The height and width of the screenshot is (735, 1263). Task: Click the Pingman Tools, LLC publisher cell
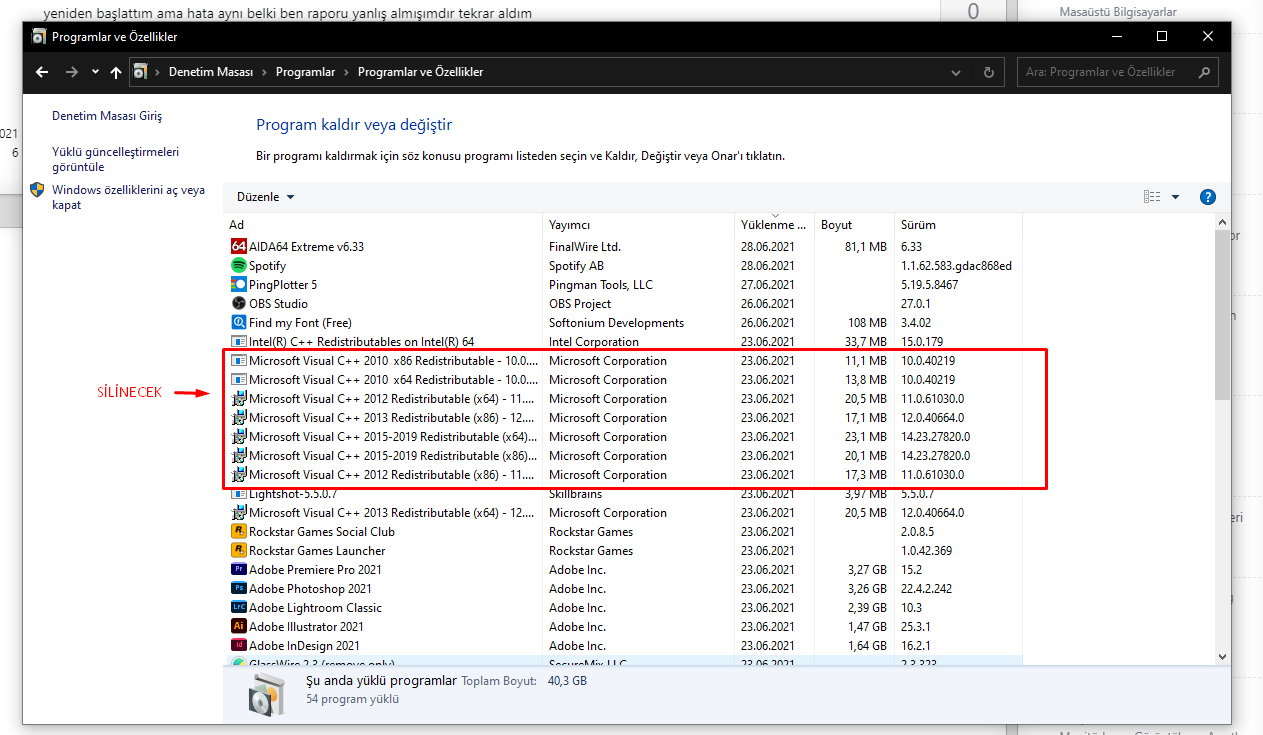pyautogui.click(x=601, y=284)
